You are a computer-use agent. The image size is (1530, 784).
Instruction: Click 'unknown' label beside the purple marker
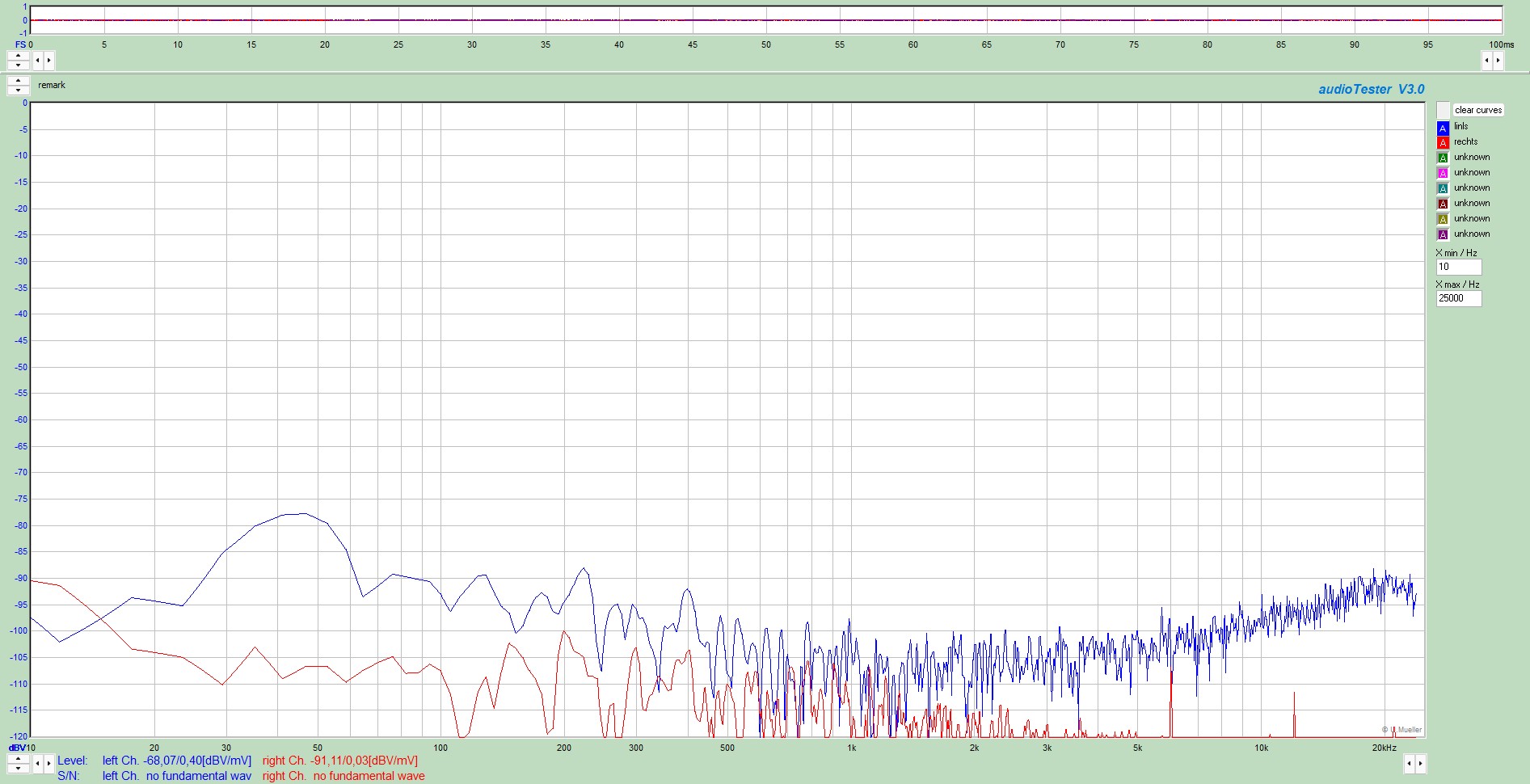point(1472,234)
